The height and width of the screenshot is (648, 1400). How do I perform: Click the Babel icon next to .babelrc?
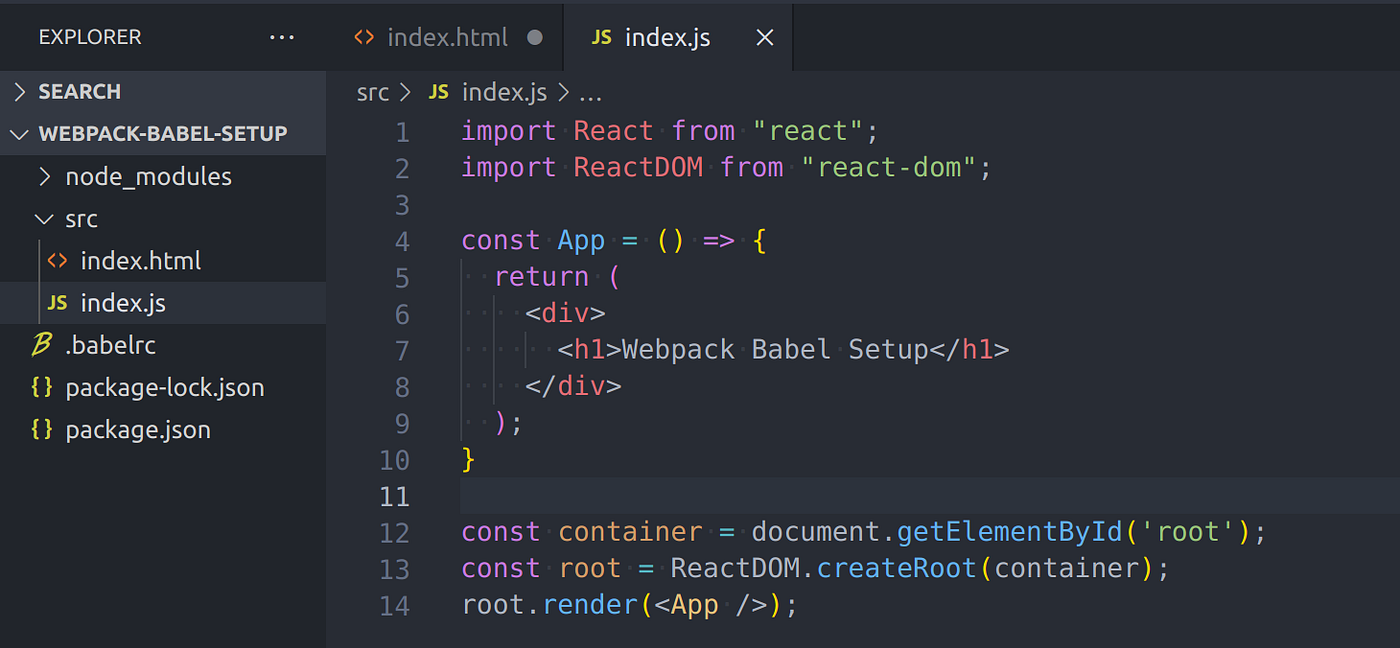point(40,345)
